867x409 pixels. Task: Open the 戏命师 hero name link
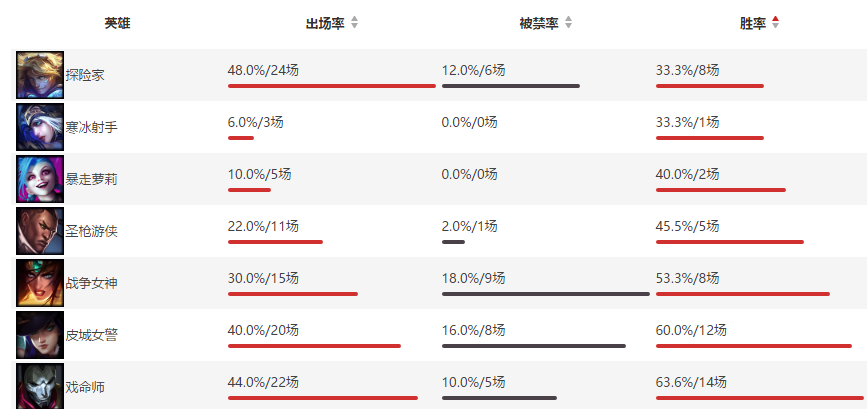pyautogui.click(x=85, y=387)
